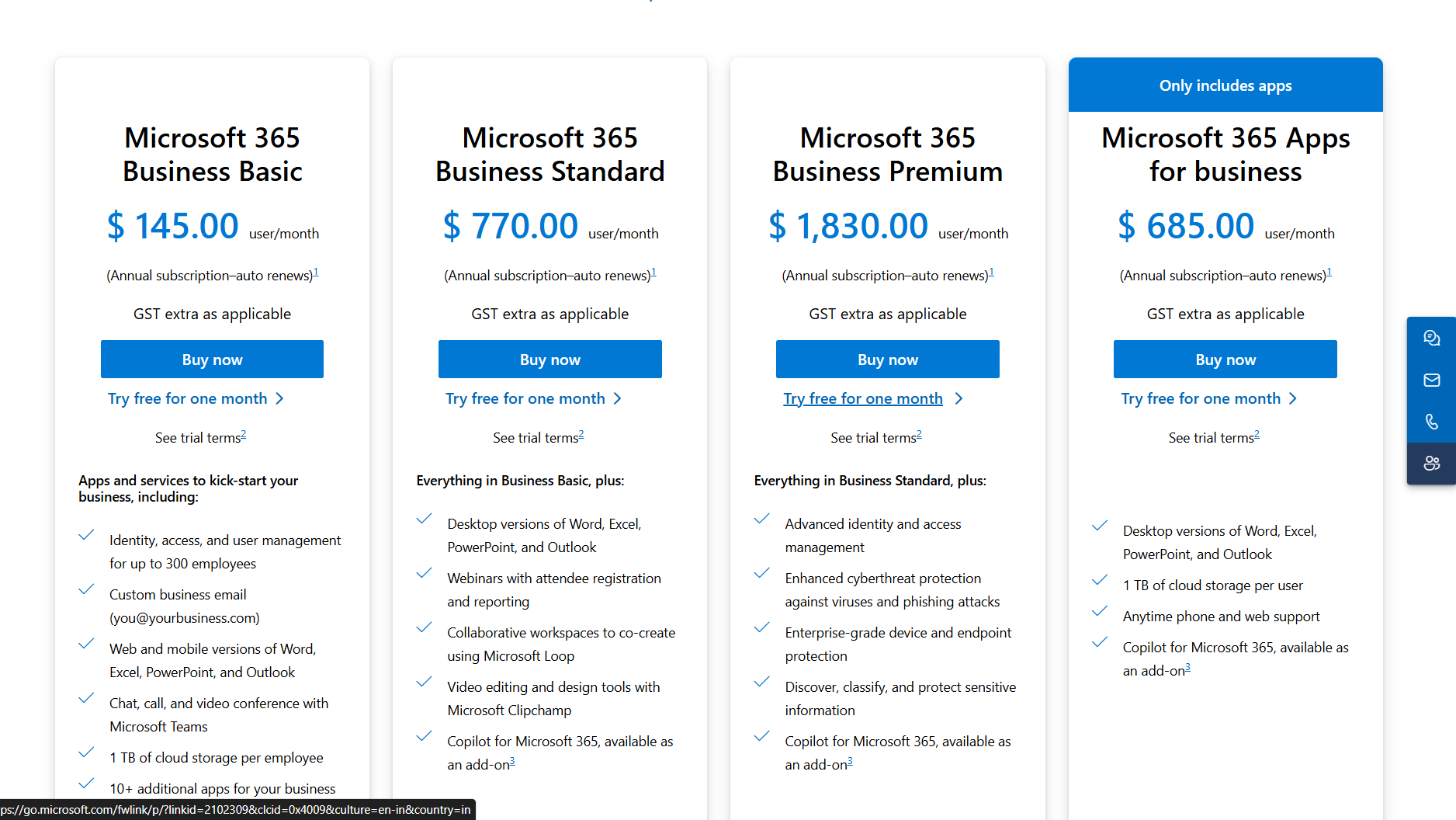Image resolution: width=1456 pixels, height=820 pixels.
Task: Try Apps for business free for one month
Action: coord(1200,398)
